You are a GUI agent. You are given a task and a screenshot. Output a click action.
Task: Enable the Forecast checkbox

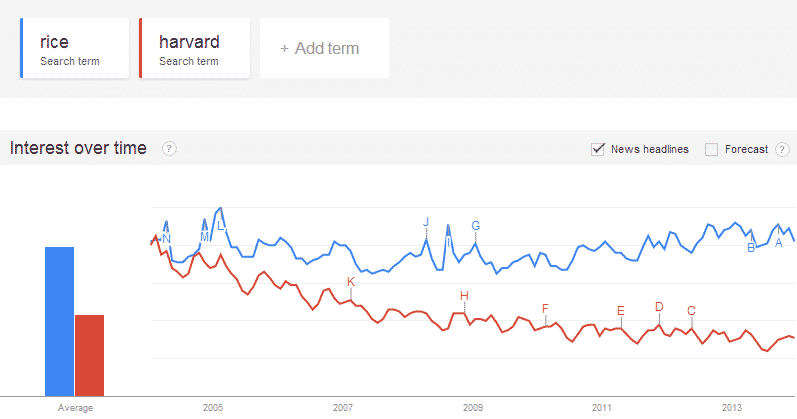point(712,149)
